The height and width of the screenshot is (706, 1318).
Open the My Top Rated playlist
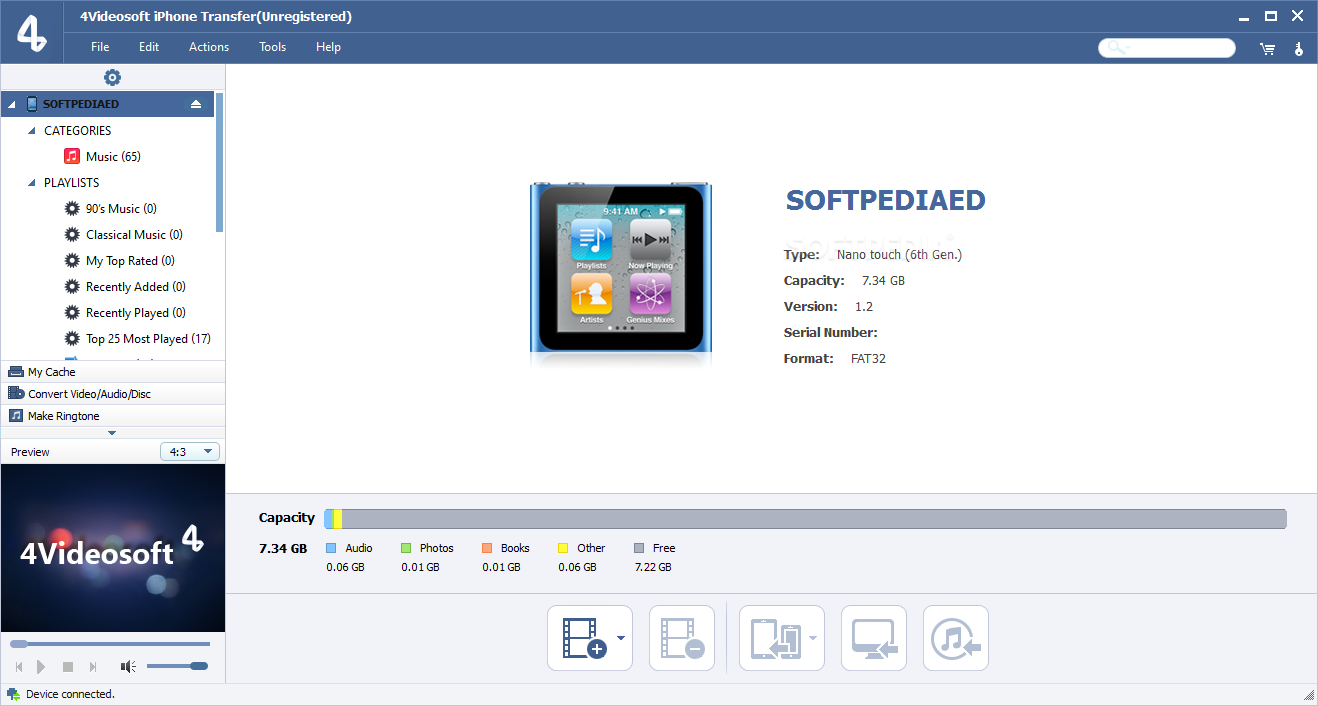tap(130, 261)
